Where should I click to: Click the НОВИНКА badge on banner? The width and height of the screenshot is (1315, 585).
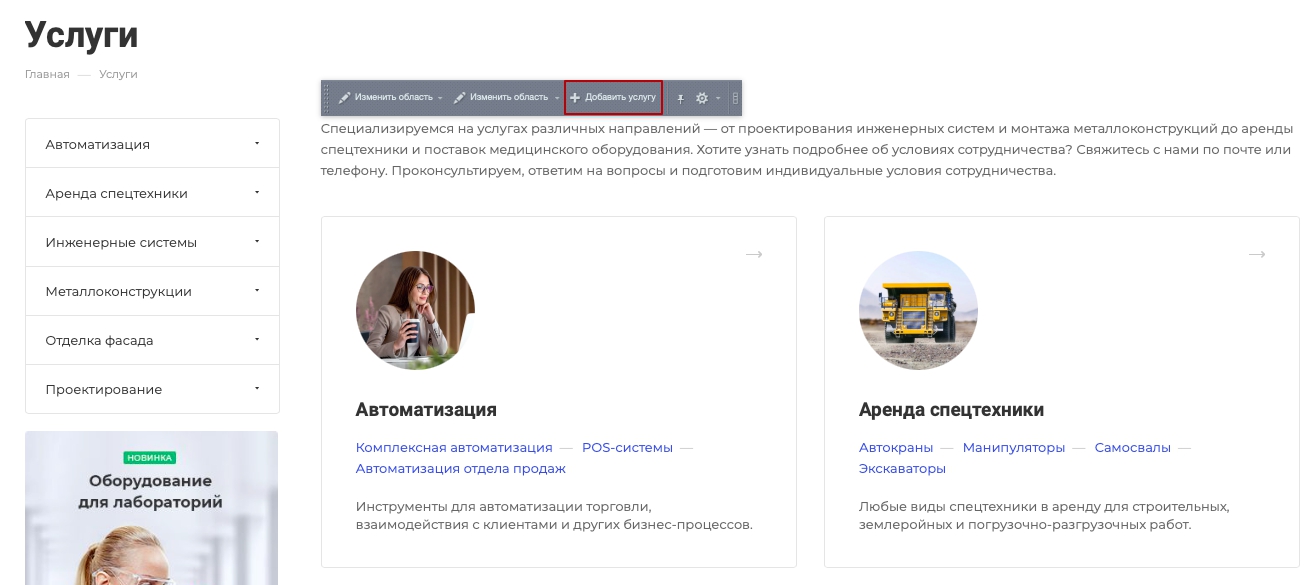(150, 457)
